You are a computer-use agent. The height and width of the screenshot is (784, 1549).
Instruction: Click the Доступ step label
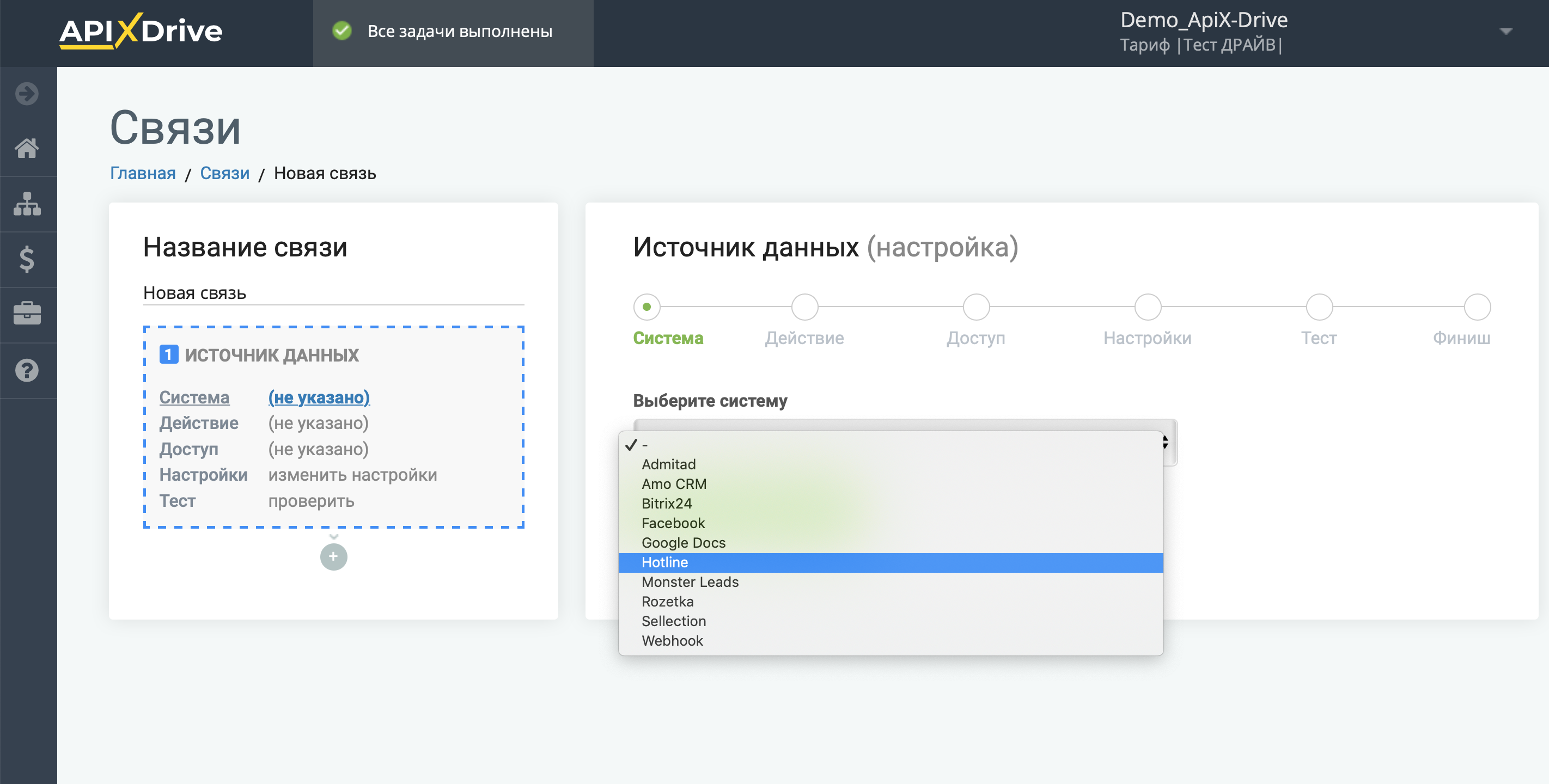(x=976, y=338)
